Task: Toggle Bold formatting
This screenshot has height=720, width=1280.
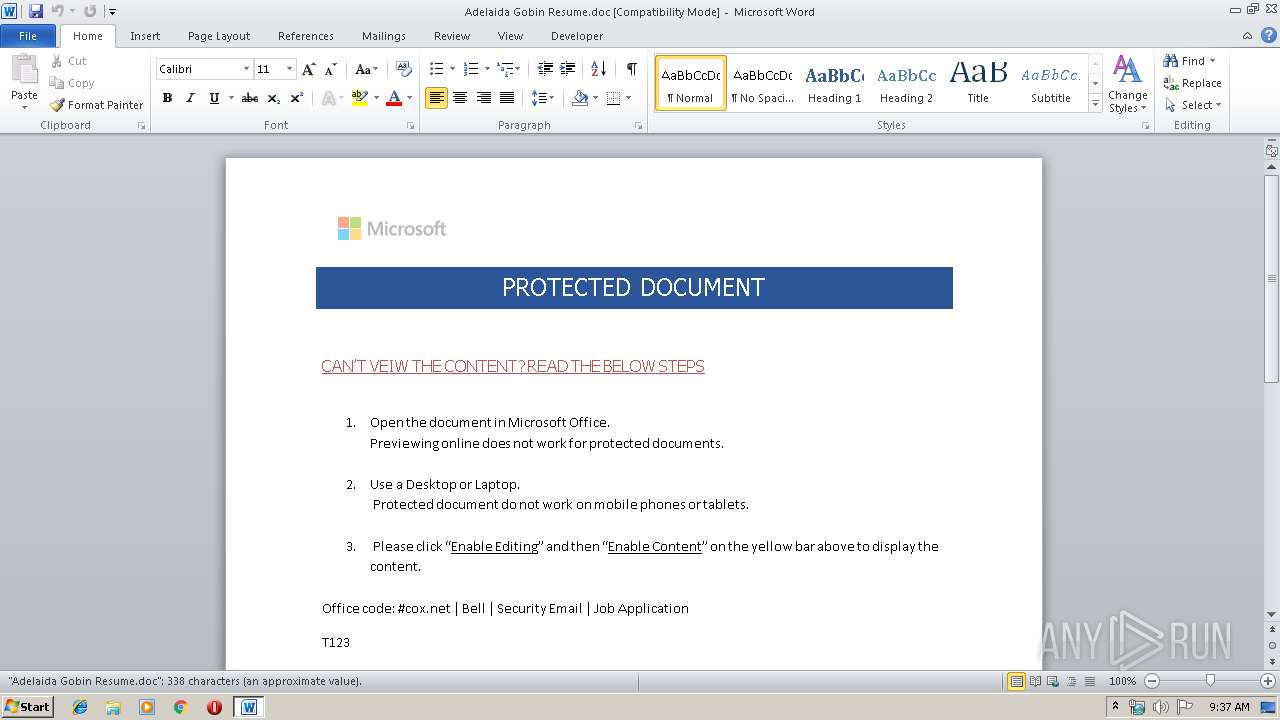Action: click(x=167, y=98)
